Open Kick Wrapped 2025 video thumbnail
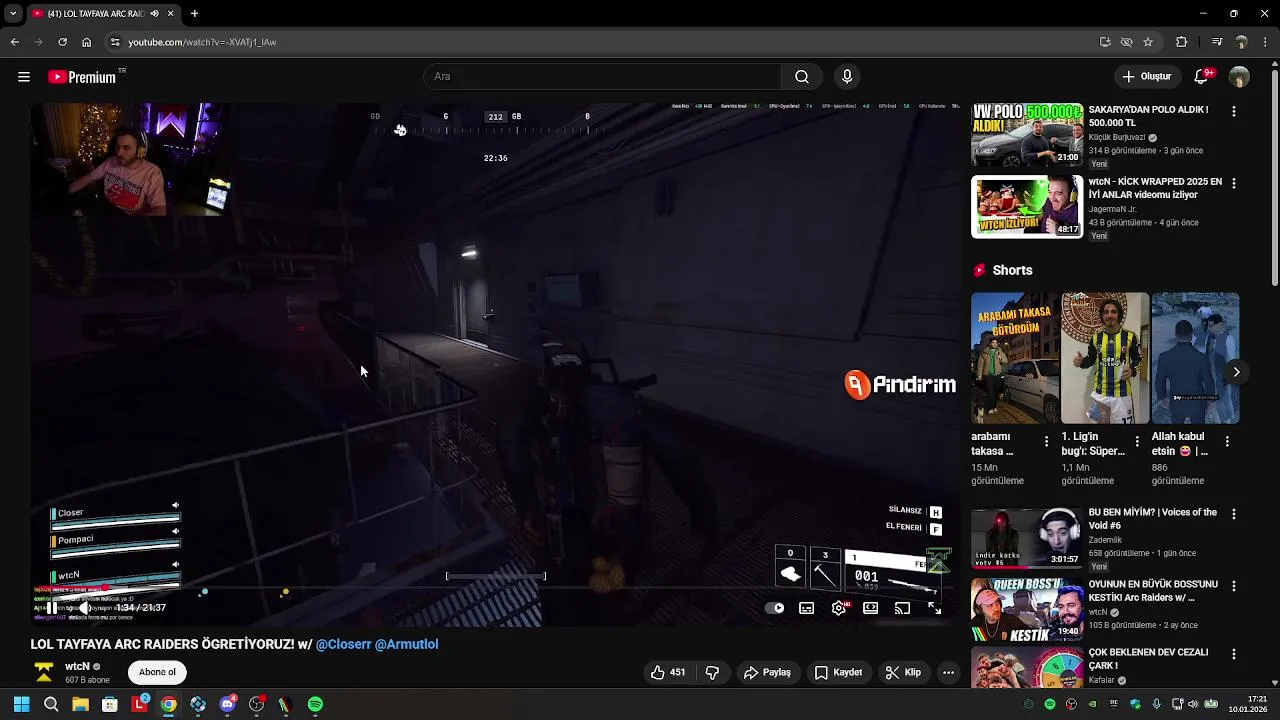This screenshot has height=720, width=1280. (x=1027, y=207)
